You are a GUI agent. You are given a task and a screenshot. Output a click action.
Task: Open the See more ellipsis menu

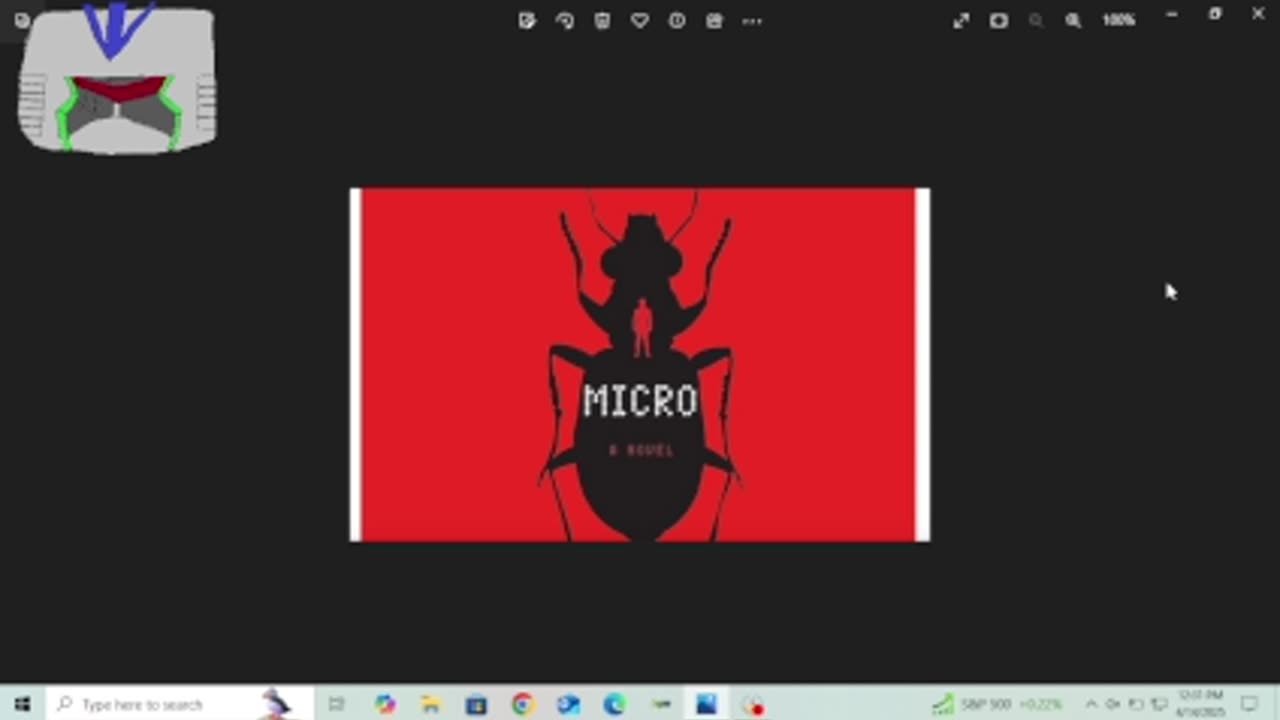752,20
